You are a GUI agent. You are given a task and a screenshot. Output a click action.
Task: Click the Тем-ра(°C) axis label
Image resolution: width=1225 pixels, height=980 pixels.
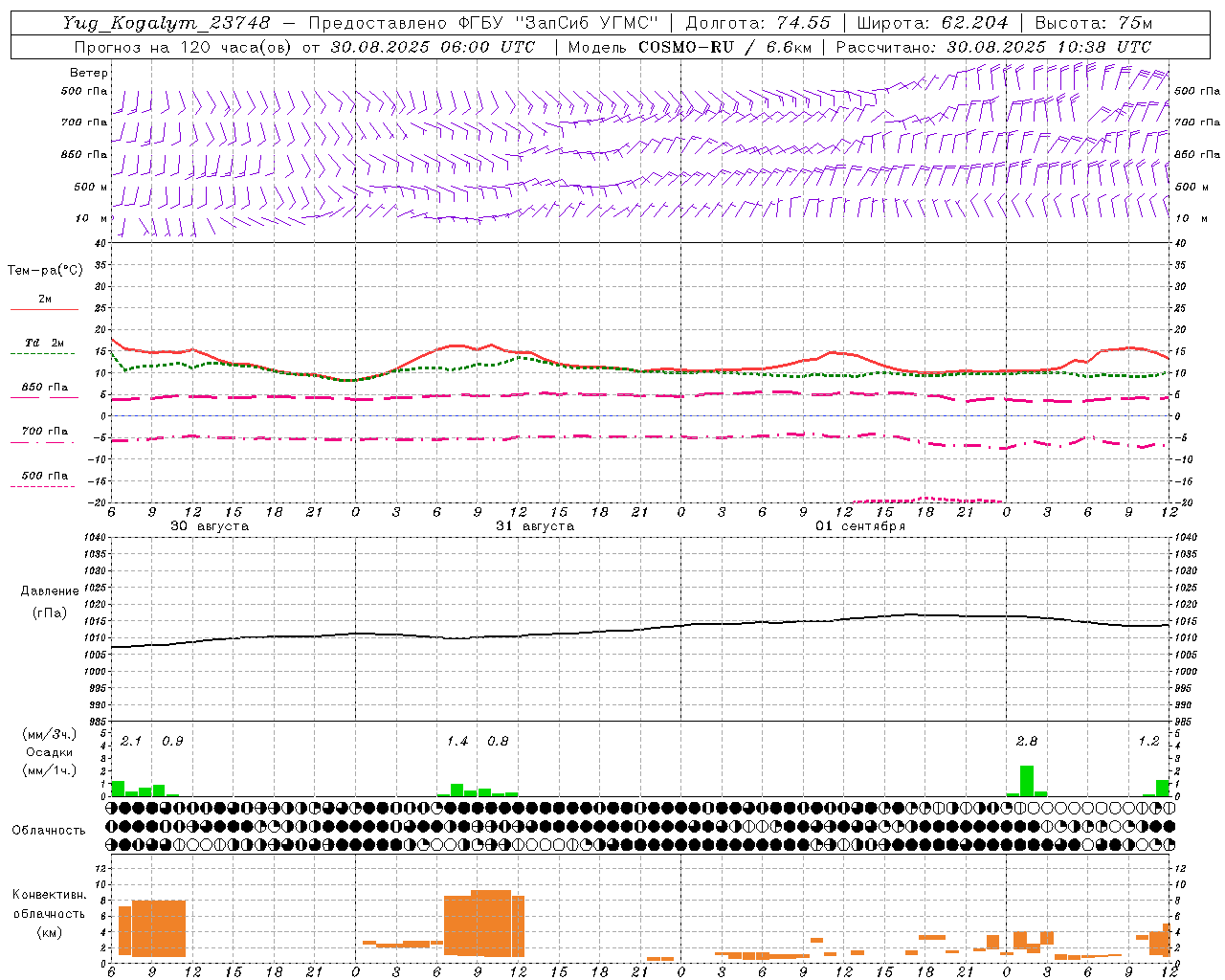[x=45, y=271]
